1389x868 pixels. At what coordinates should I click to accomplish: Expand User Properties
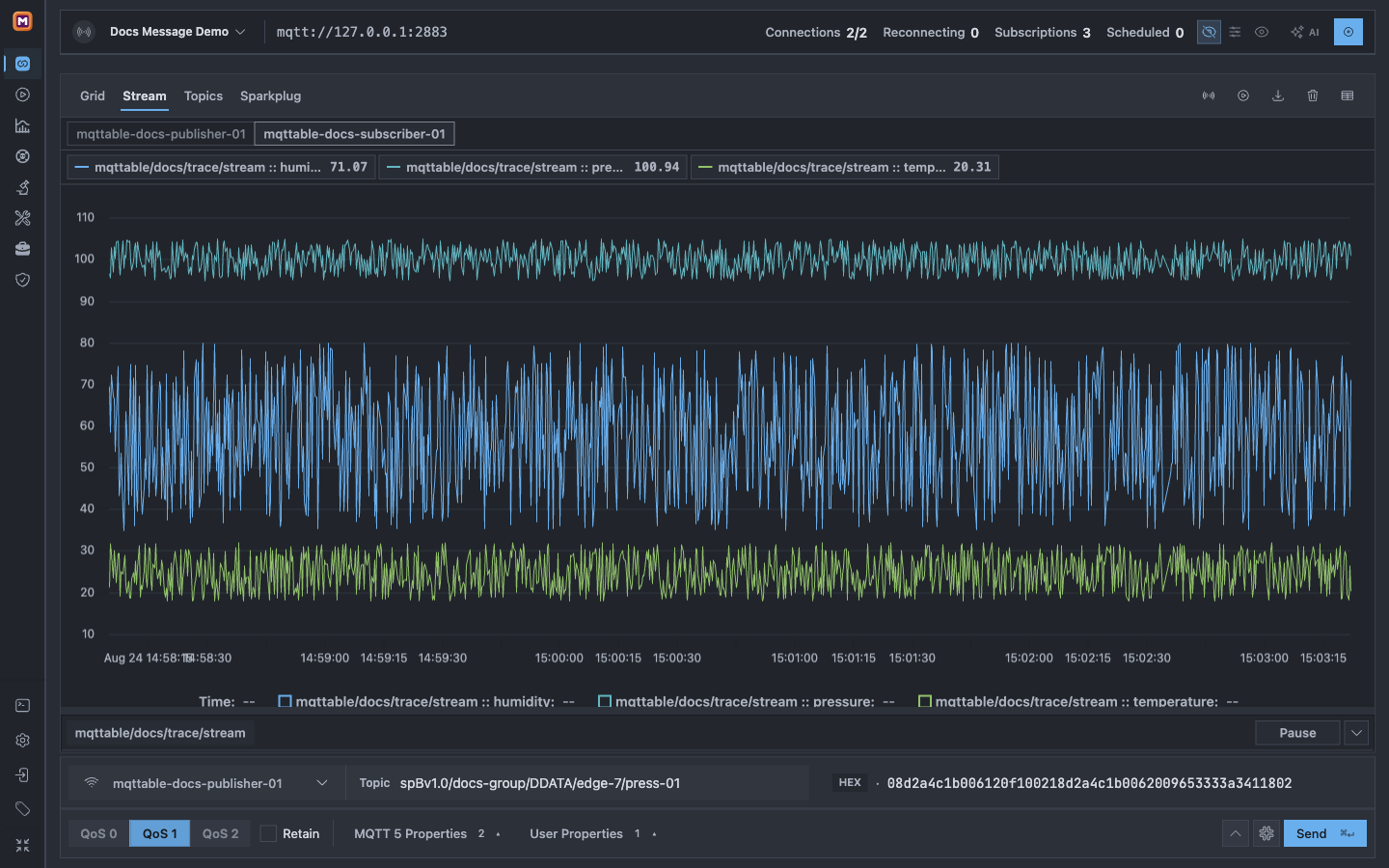coord(593,833)
